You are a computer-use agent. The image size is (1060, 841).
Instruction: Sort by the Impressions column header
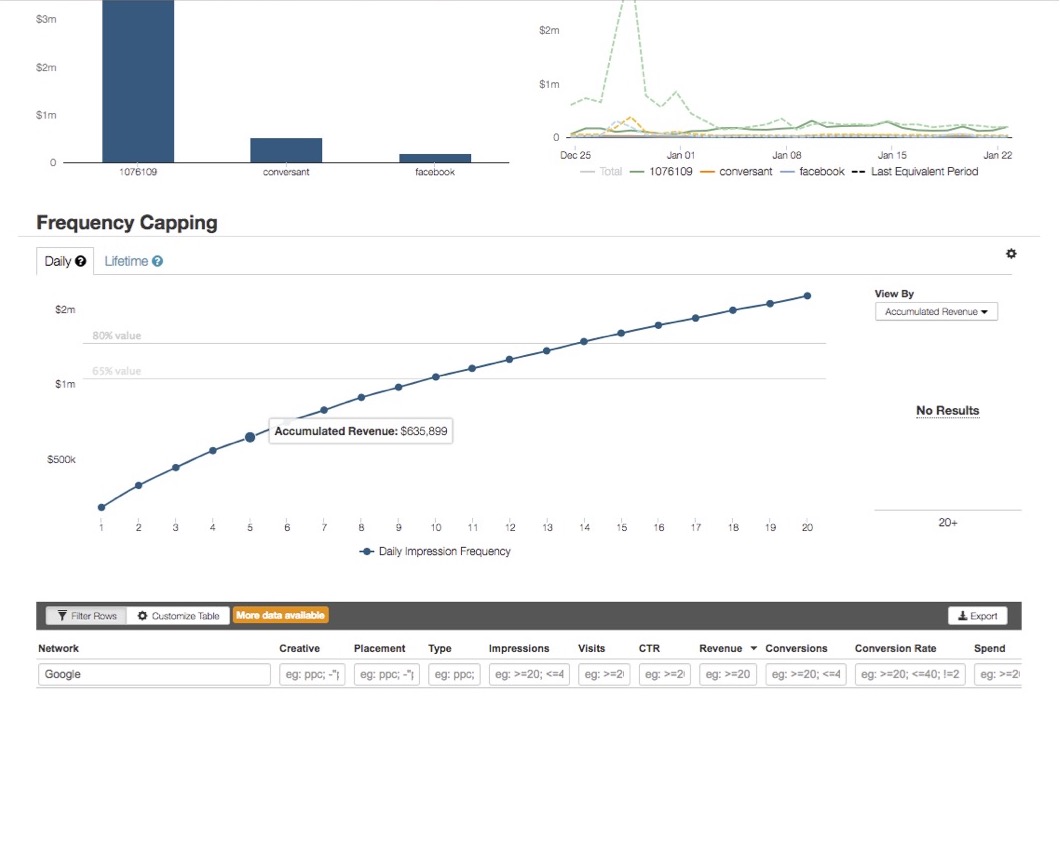[519, 648]
